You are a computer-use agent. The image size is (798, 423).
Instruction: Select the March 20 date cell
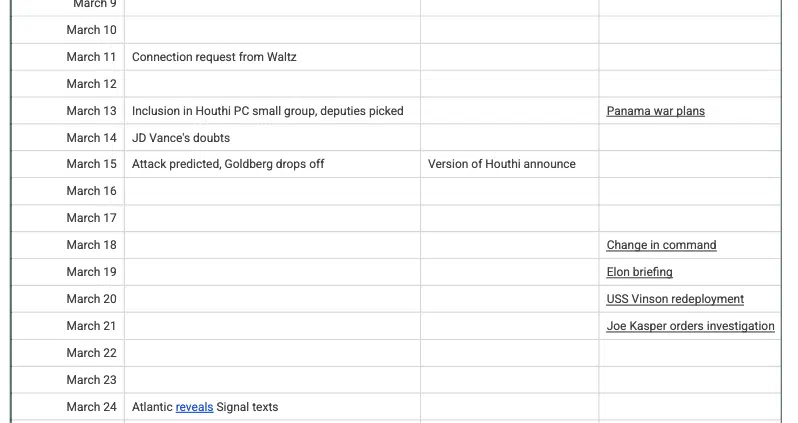[68, 299]
